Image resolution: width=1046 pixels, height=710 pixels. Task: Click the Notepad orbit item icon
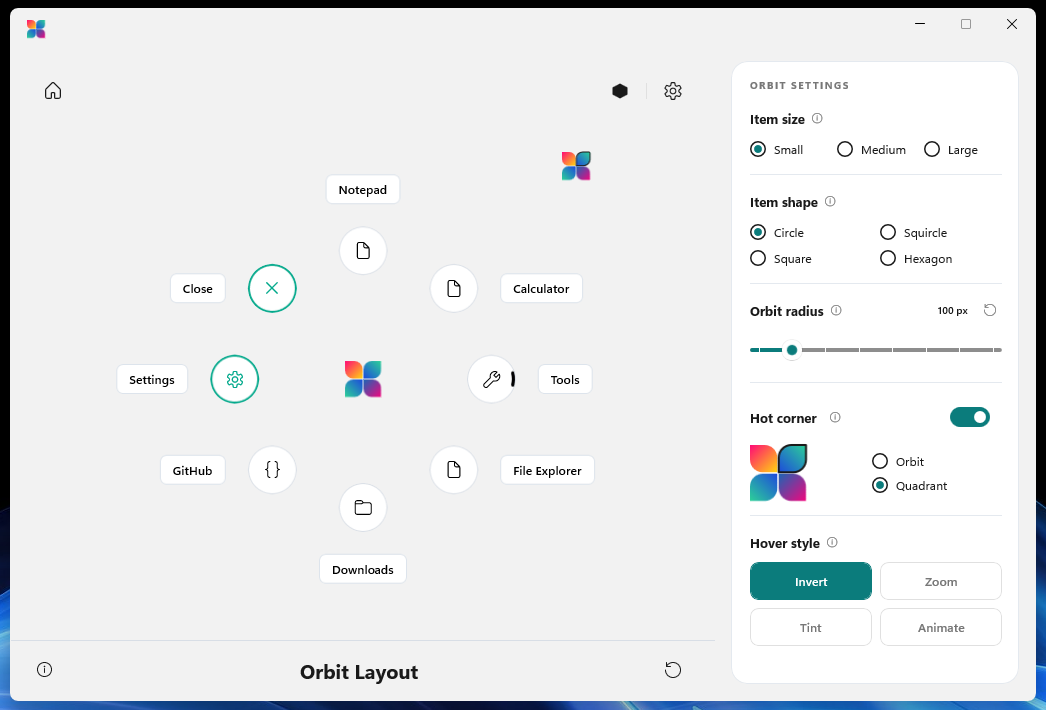pyautogui.click(x=363, y=251)
